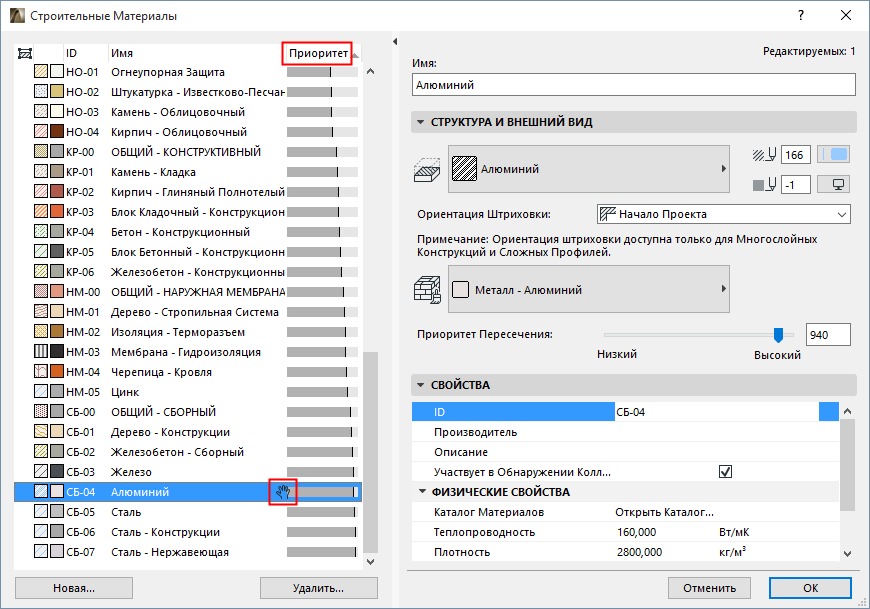The image size is (870, 609).
Task: Click the Теплопроводность value 160,000
Action: [636, 532]
